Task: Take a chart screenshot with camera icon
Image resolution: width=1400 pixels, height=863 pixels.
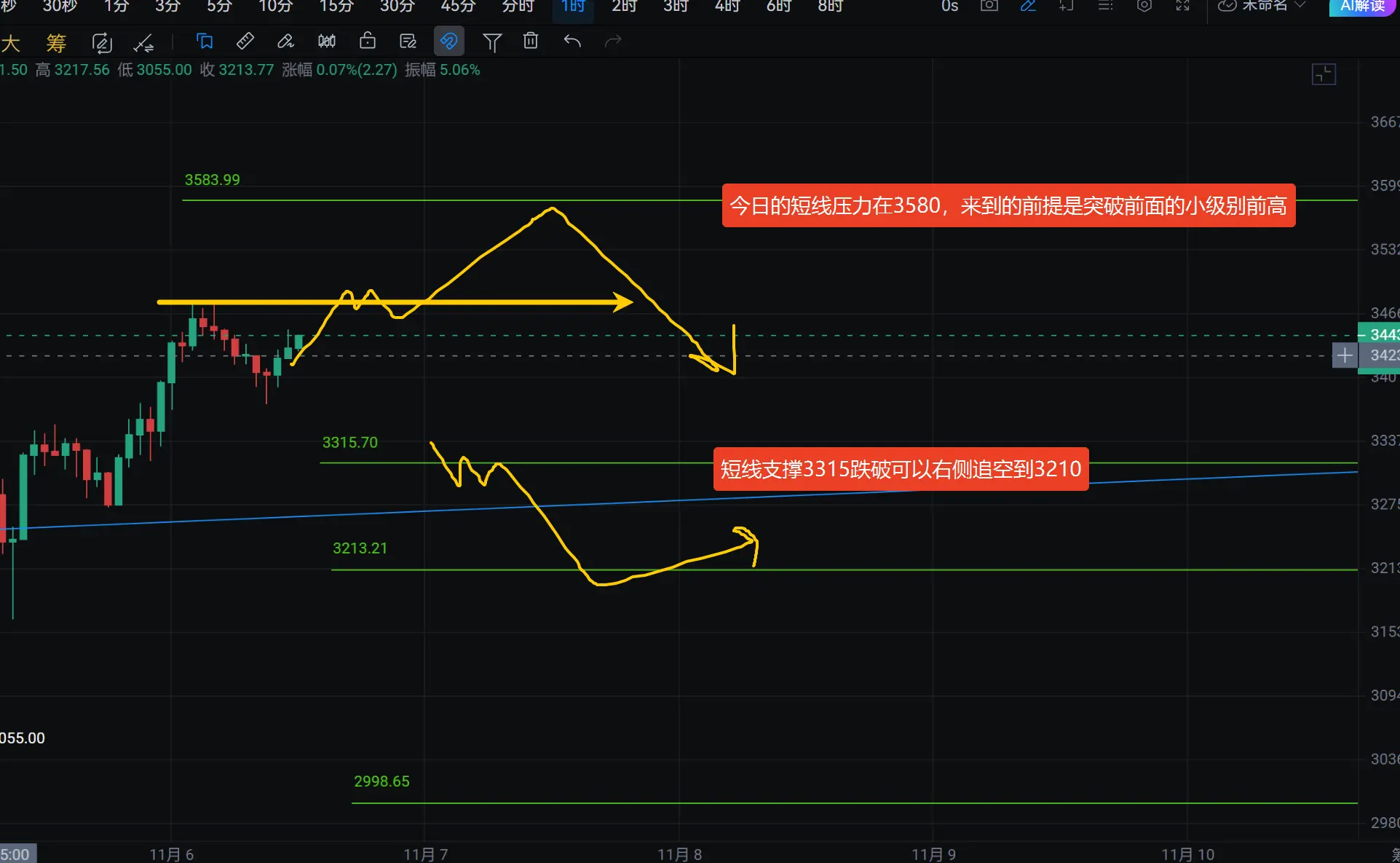Action: click(x=989, y=6)
